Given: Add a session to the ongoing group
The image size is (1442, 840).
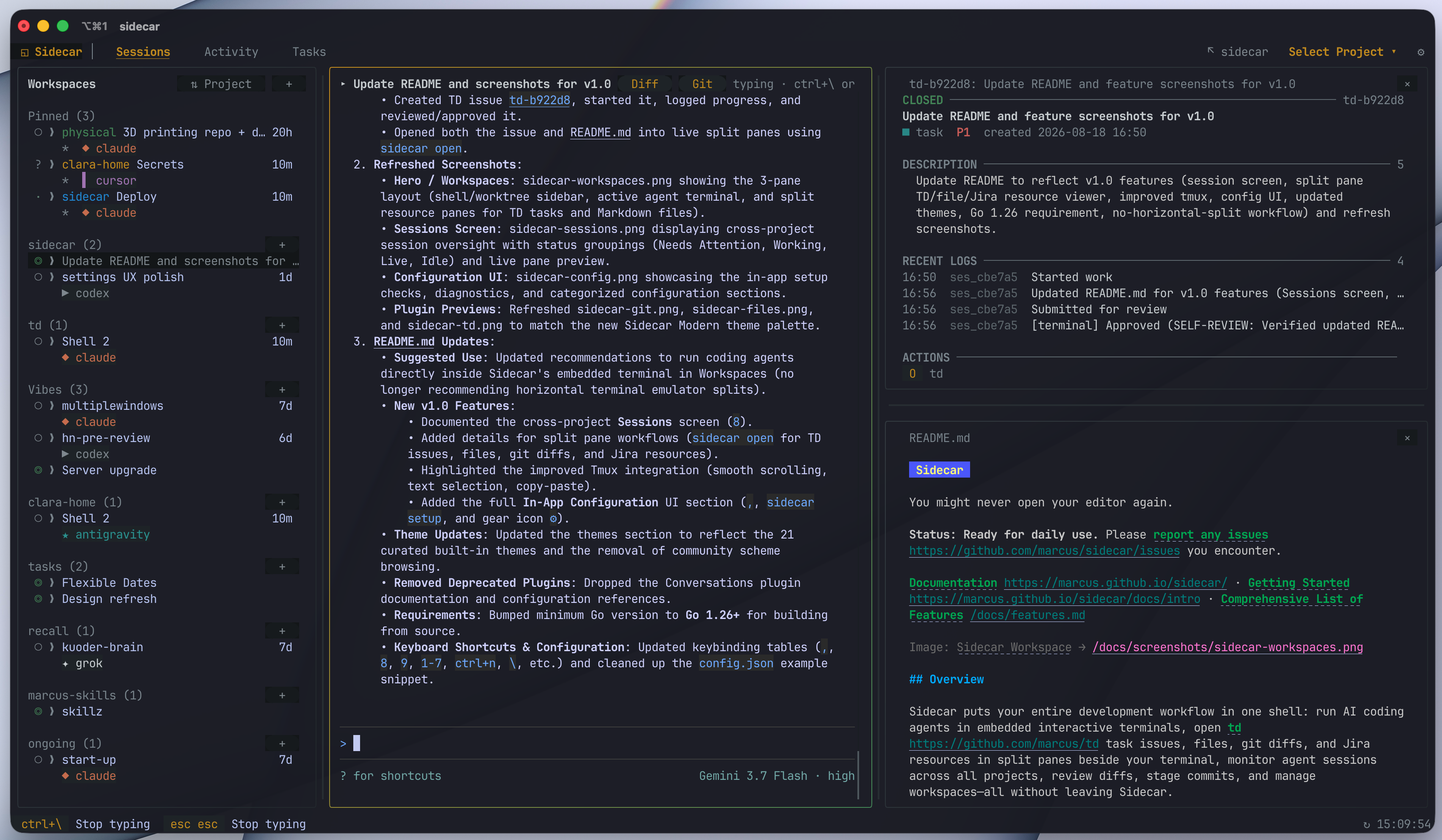Looking at the screenshot, I should pyautogui.click(x=282, y=743).
